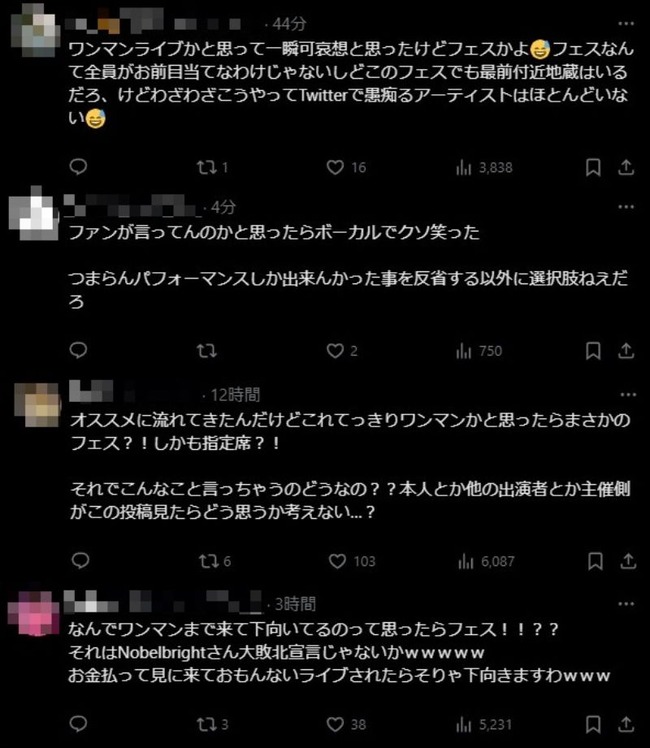
Task: Like the tweet with 2 likes
Action: click(x=342, y=351)
